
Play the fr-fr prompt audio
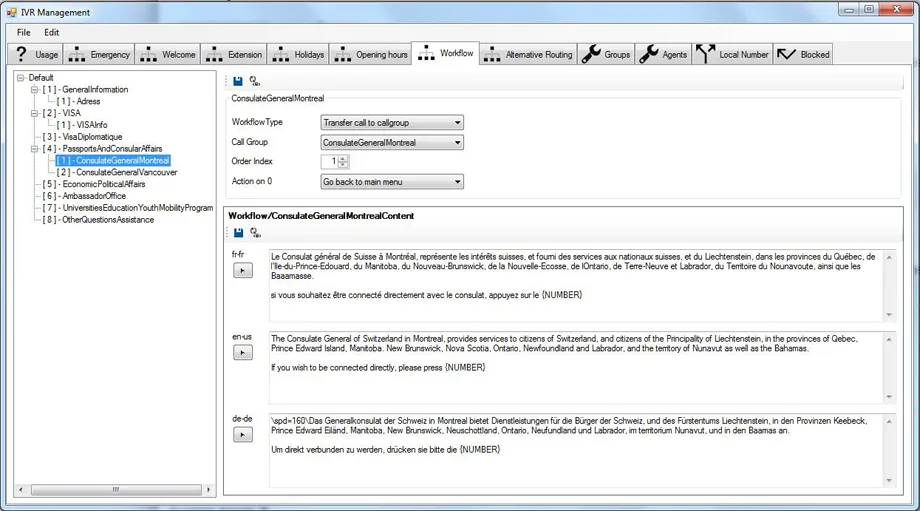(x=243, y=270)
